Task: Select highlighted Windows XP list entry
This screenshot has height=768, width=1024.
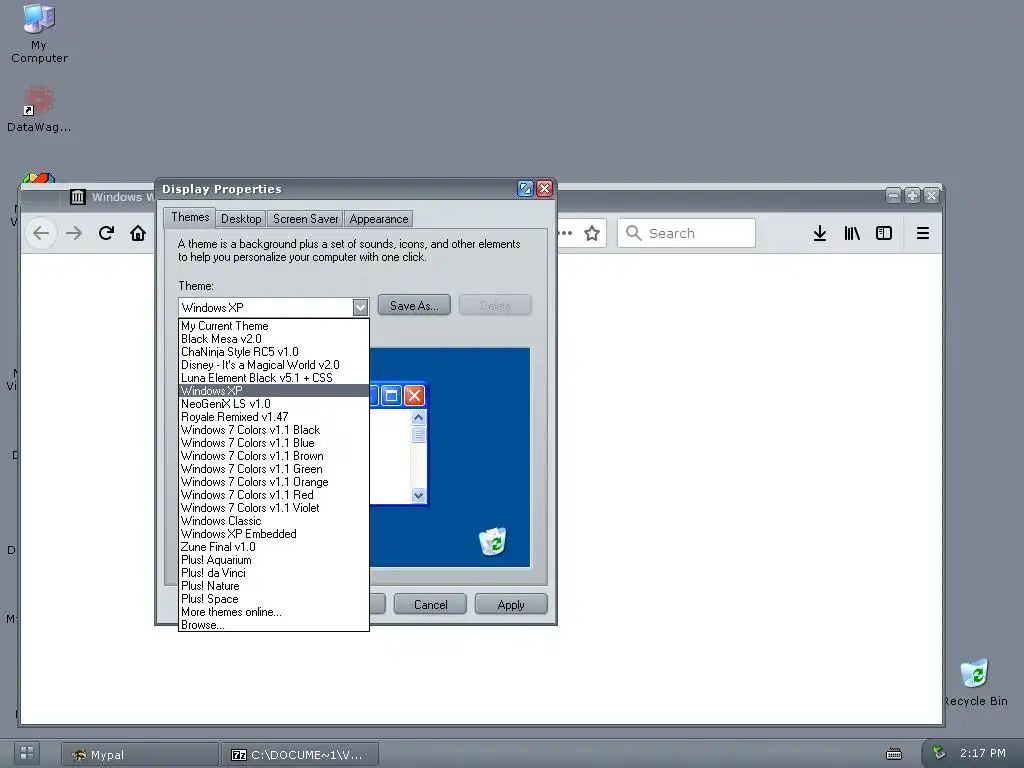Action: pyautogui.click(x=274, y=391)
